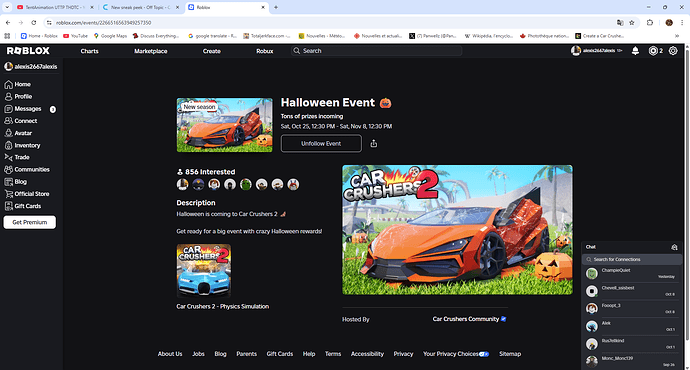Click the Roblox search field
This screenshot has height=370, width=690.
[377, 51]
